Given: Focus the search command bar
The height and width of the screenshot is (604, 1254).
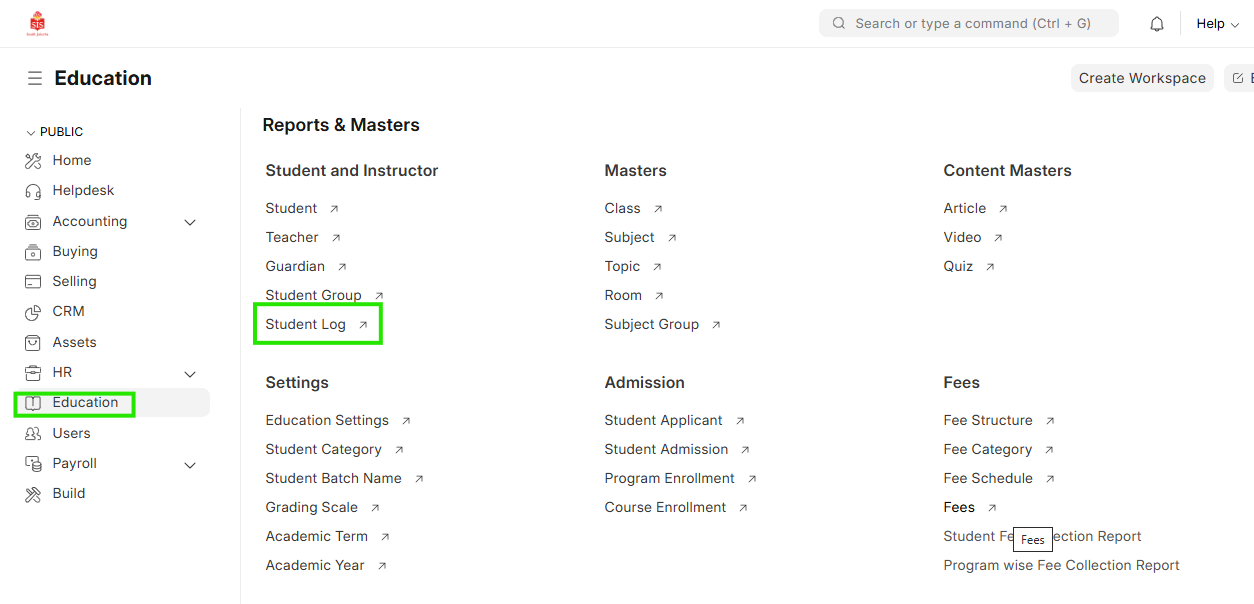Looking at the screenshot, I should (x=968, y=24).
